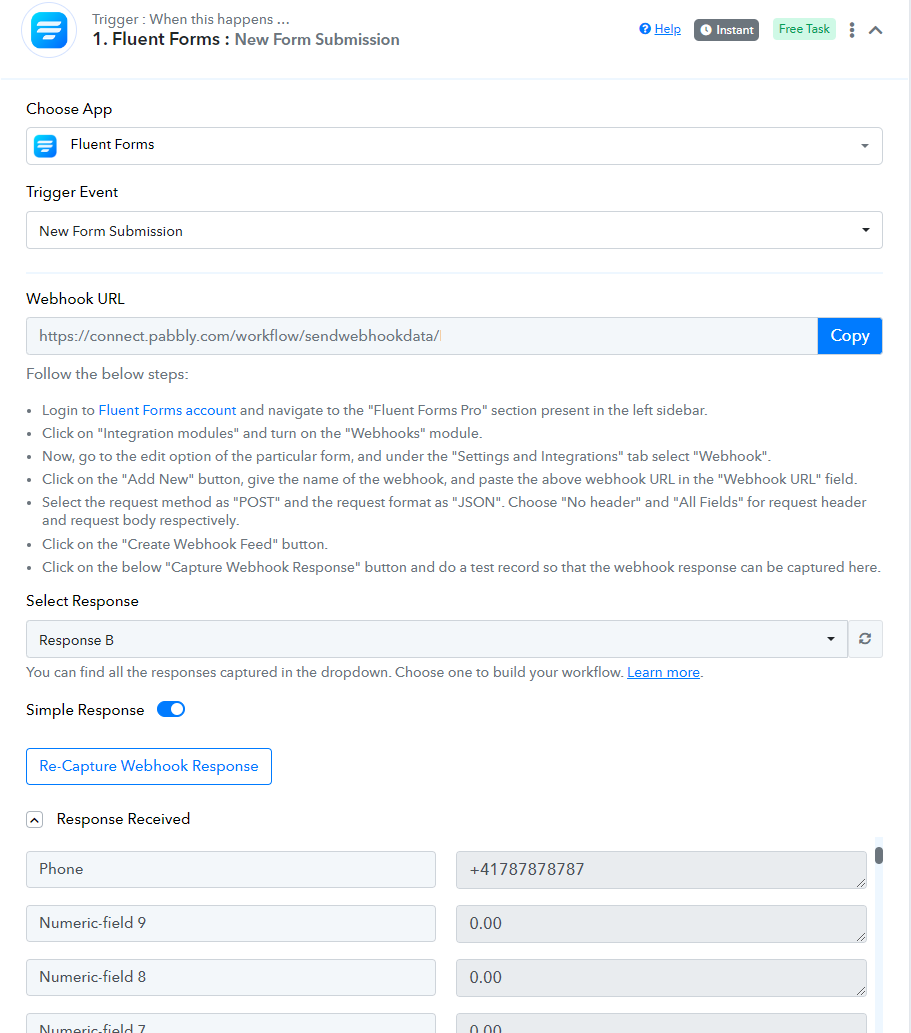Open the three-dot options menu

pyautogui.click(x=852, y=30)
